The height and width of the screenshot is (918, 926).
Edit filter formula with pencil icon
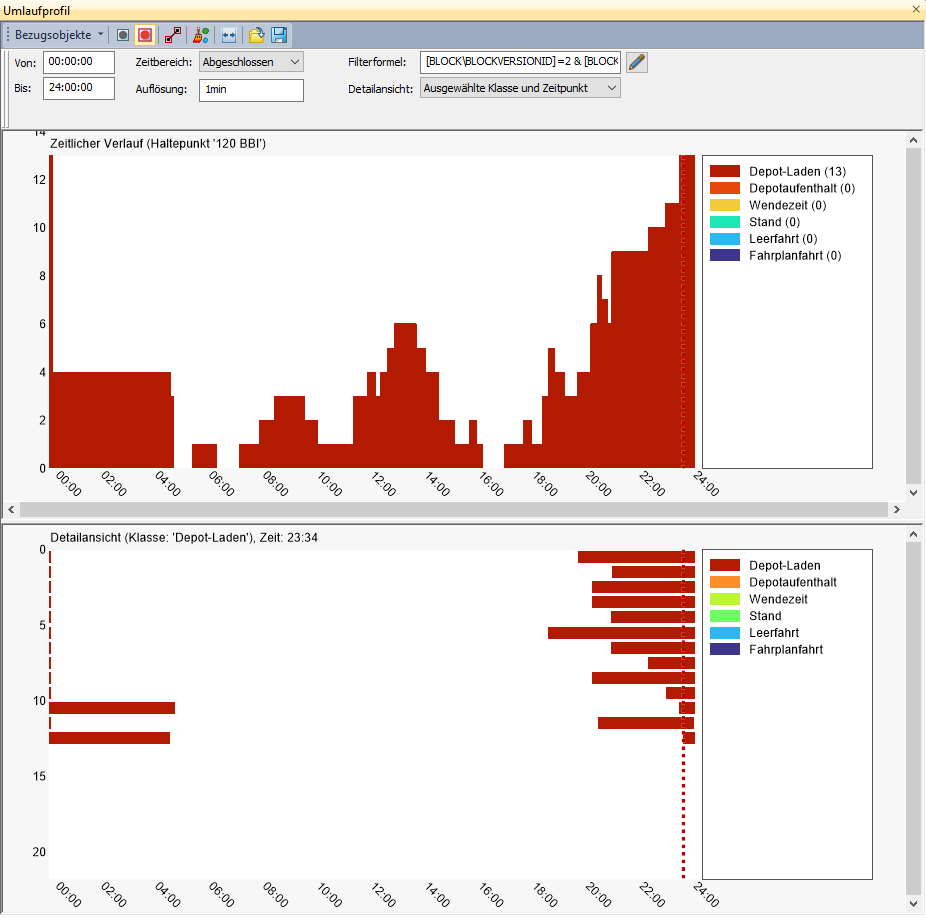[637, 62]
